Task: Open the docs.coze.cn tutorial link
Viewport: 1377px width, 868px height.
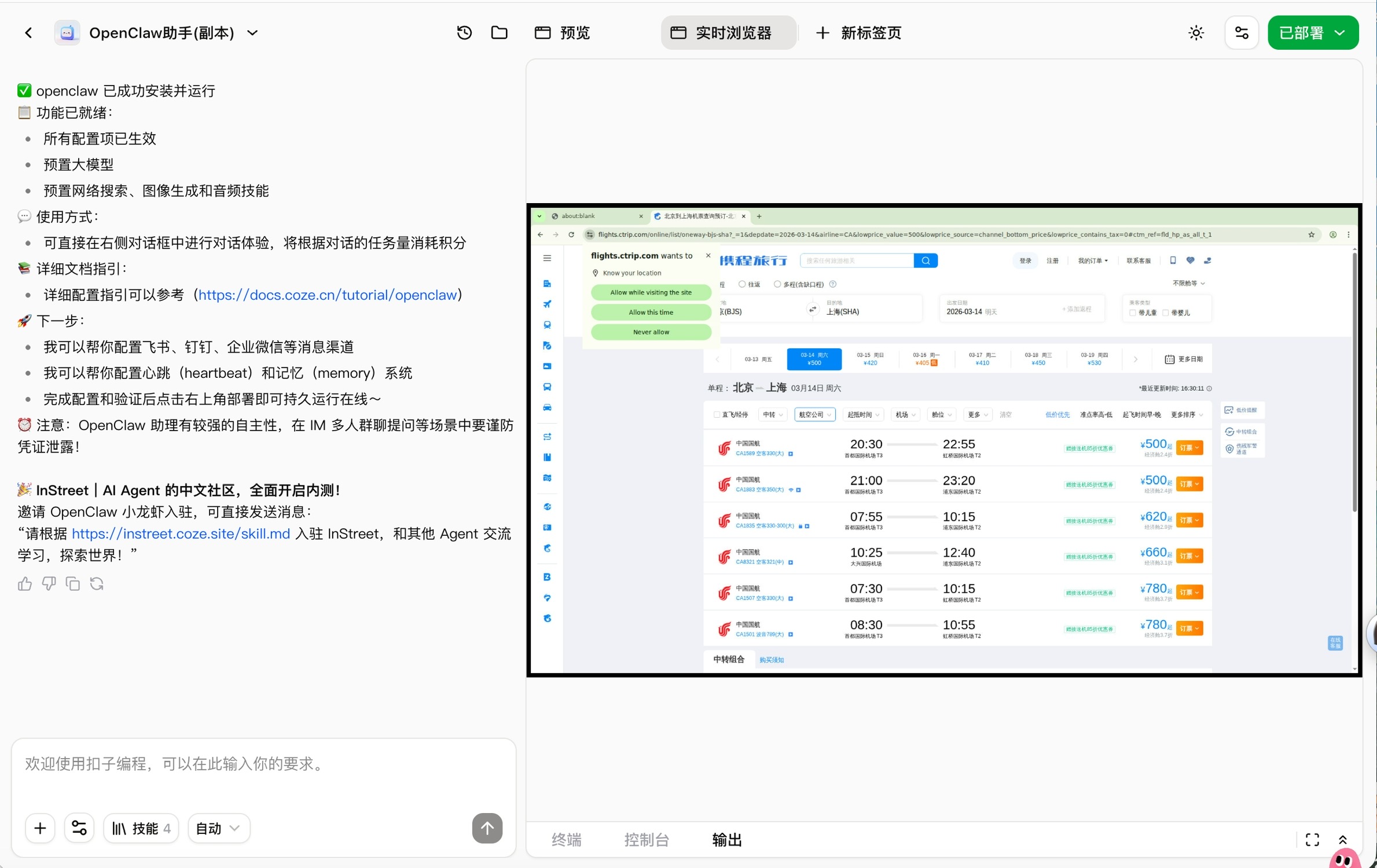Action: (328, 295)
